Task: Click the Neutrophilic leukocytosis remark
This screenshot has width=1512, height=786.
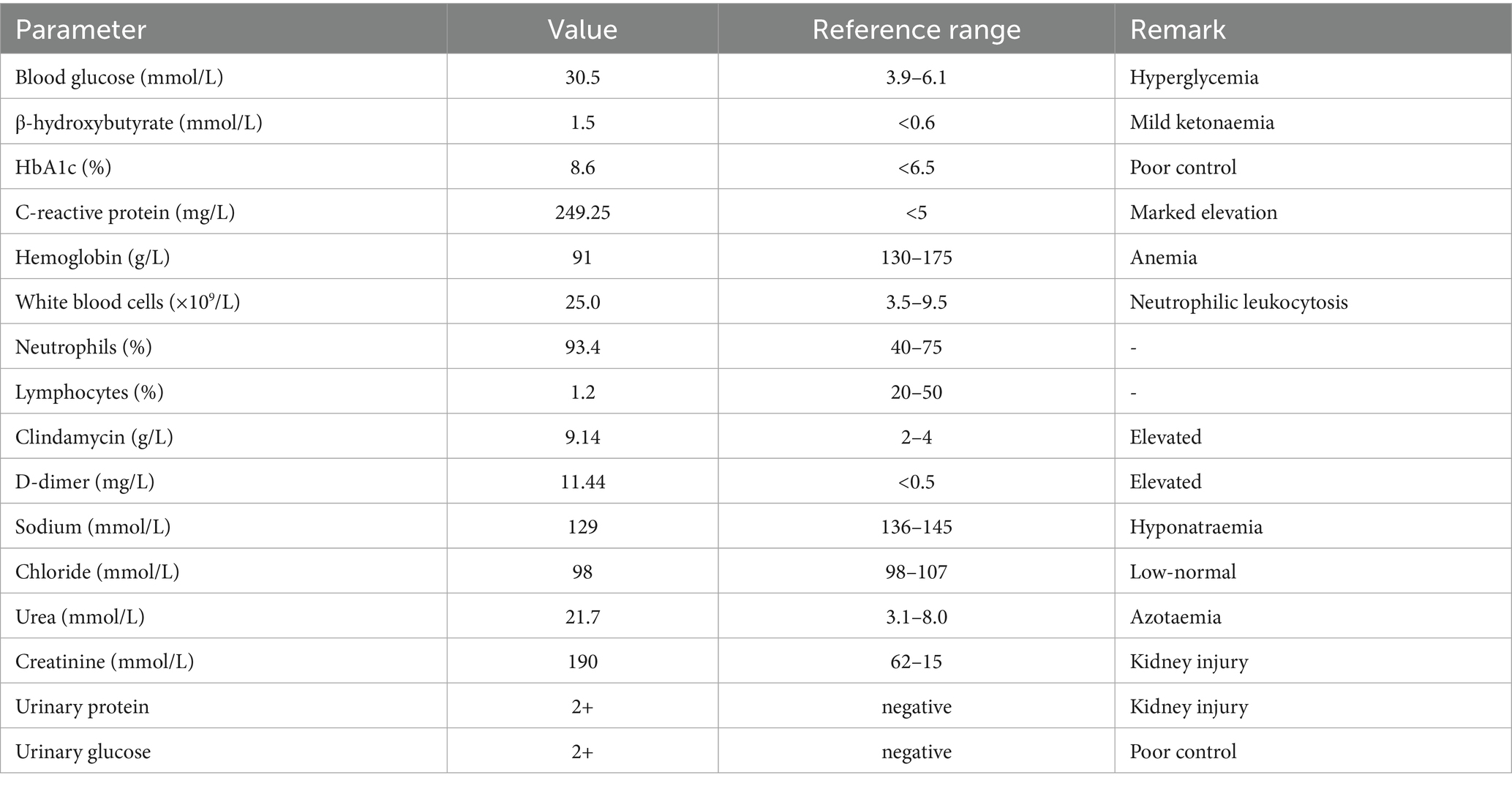Action: click(1238, 302)
